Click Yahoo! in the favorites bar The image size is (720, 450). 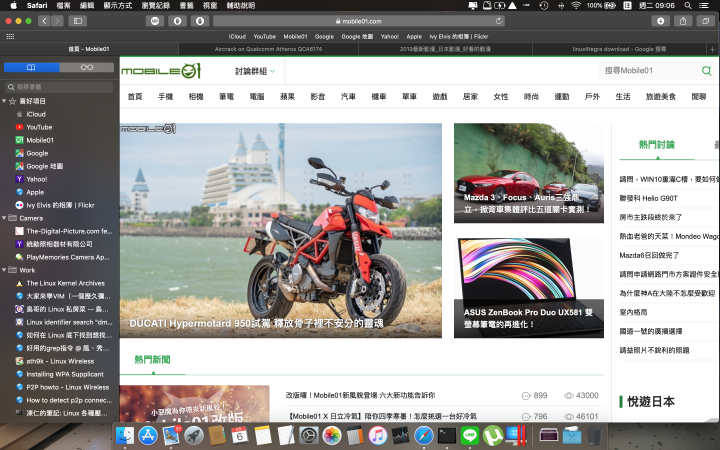pyautogui.click(x=389, y=36)
